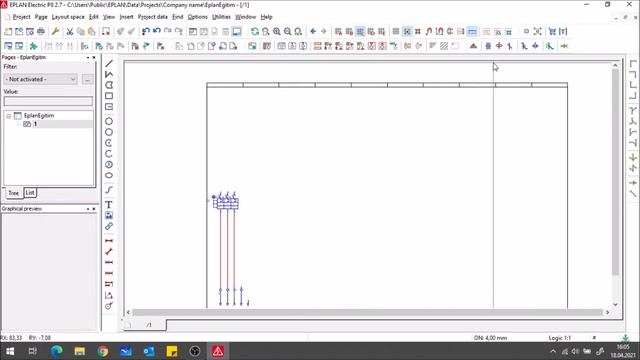The image size is (640, 360).
Task: Select the first Circle drawing tool
Action: 109,121
